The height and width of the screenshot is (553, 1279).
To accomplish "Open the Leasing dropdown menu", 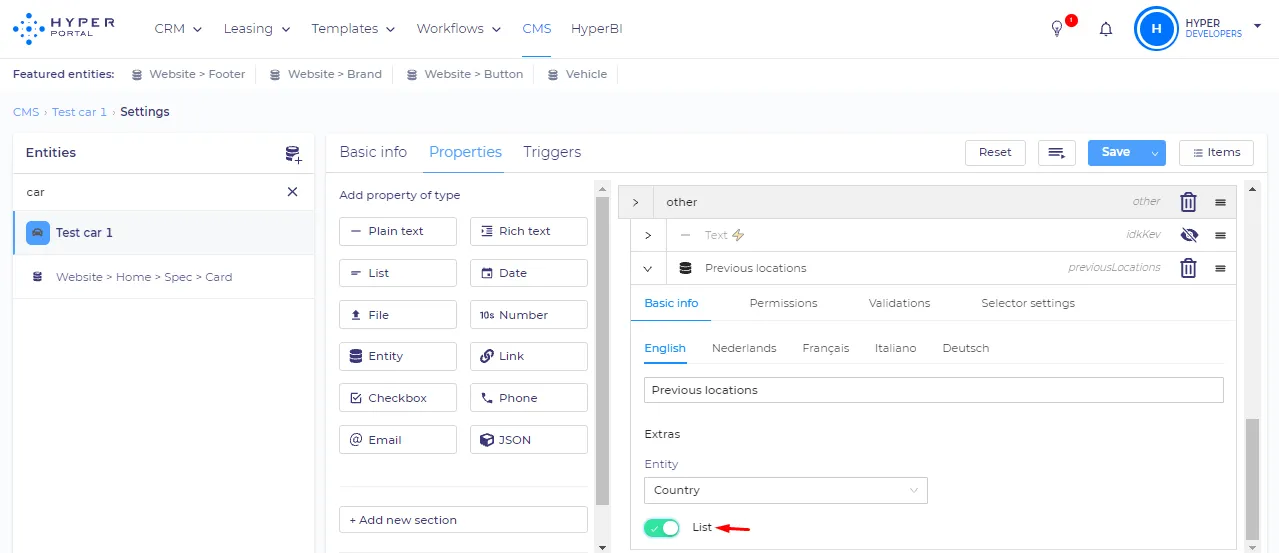I will 257,29.
